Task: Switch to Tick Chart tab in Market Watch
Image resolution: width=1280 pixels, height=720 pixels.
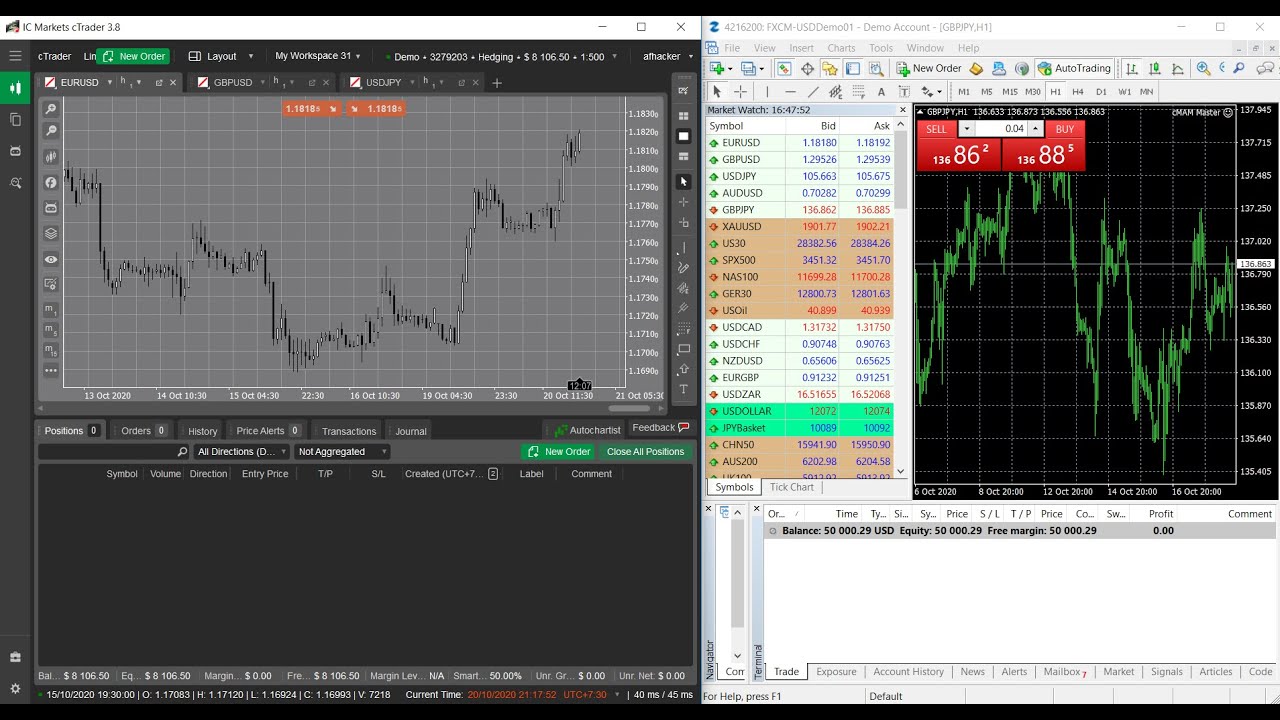Action: (x=791, y=487)
